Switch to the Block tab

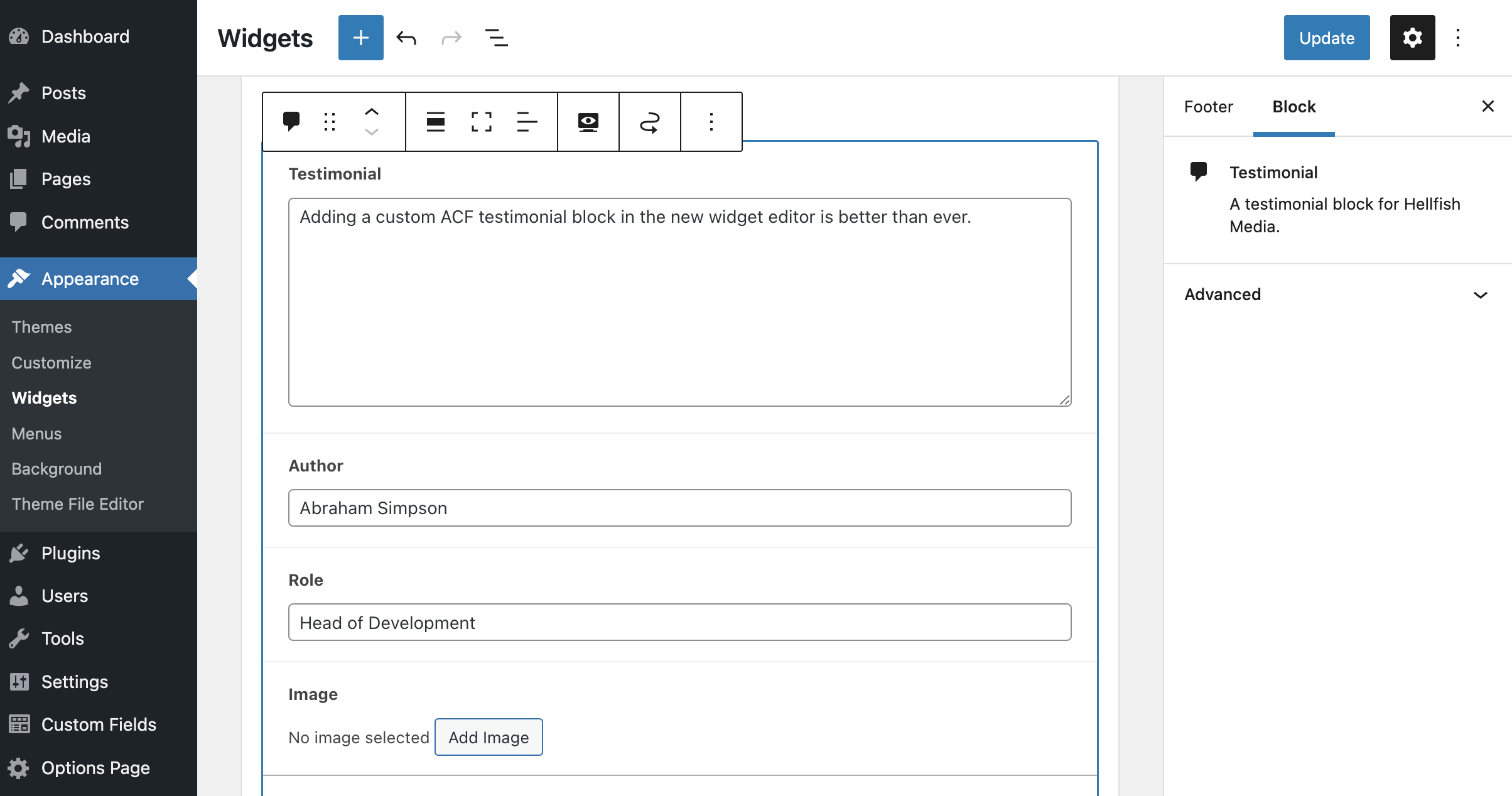(1294, 107)
